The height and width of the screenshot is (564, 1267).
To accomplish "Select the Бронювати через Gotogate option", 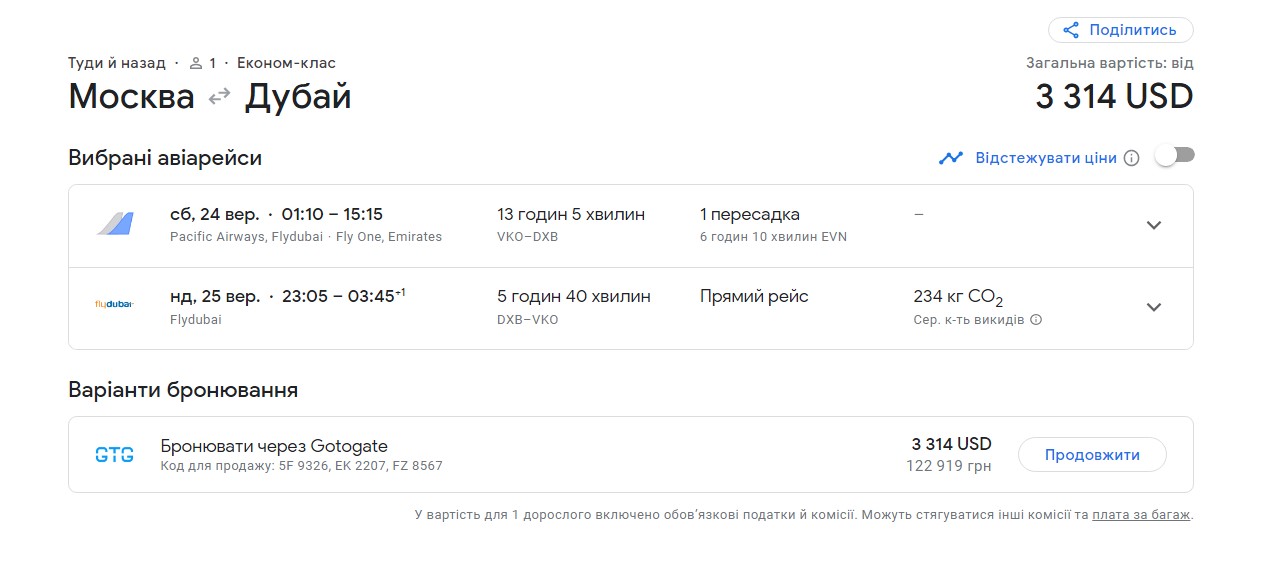I will [x=274, y=446].
